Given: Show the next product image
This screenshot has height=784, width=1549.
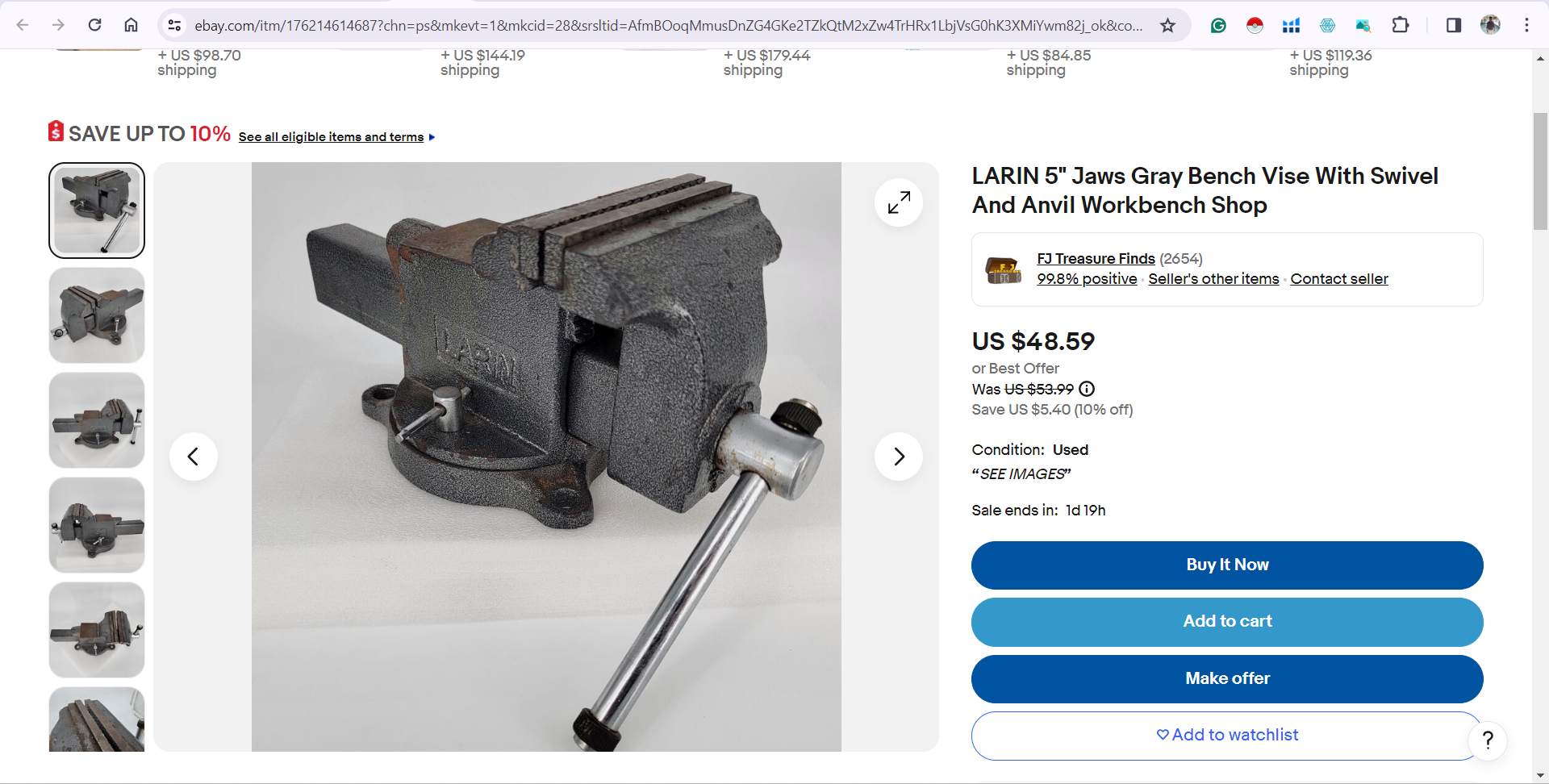Looking at the screenshot, I should point(899,457).
